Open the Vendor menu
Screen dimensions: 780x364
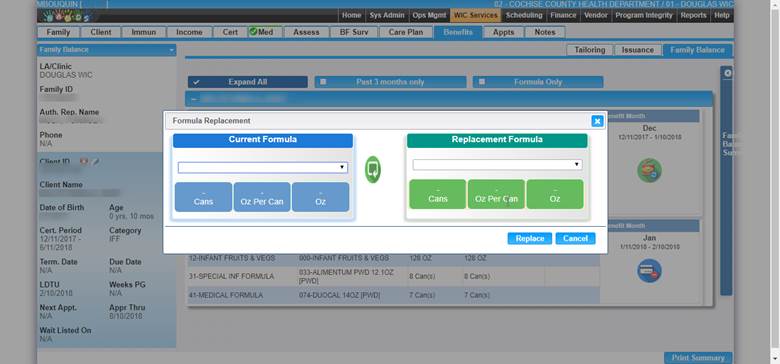595,15
